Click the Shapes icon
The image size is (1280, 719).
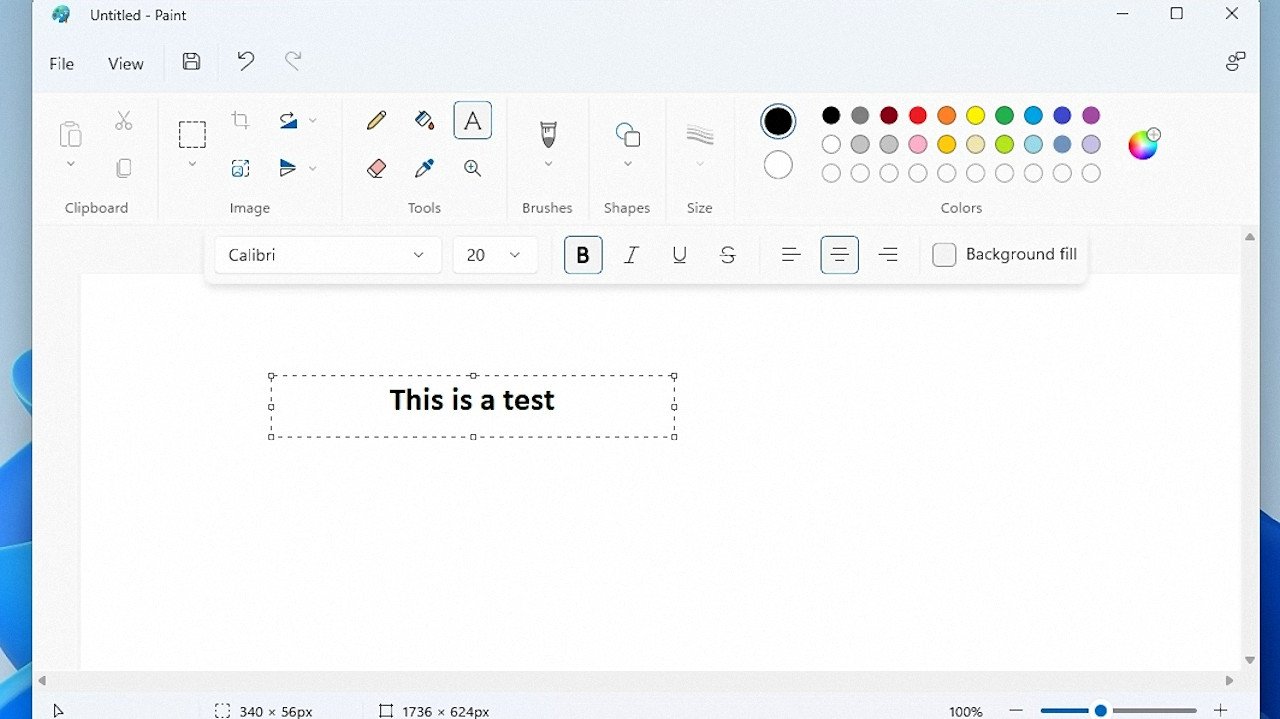point(627,134)
